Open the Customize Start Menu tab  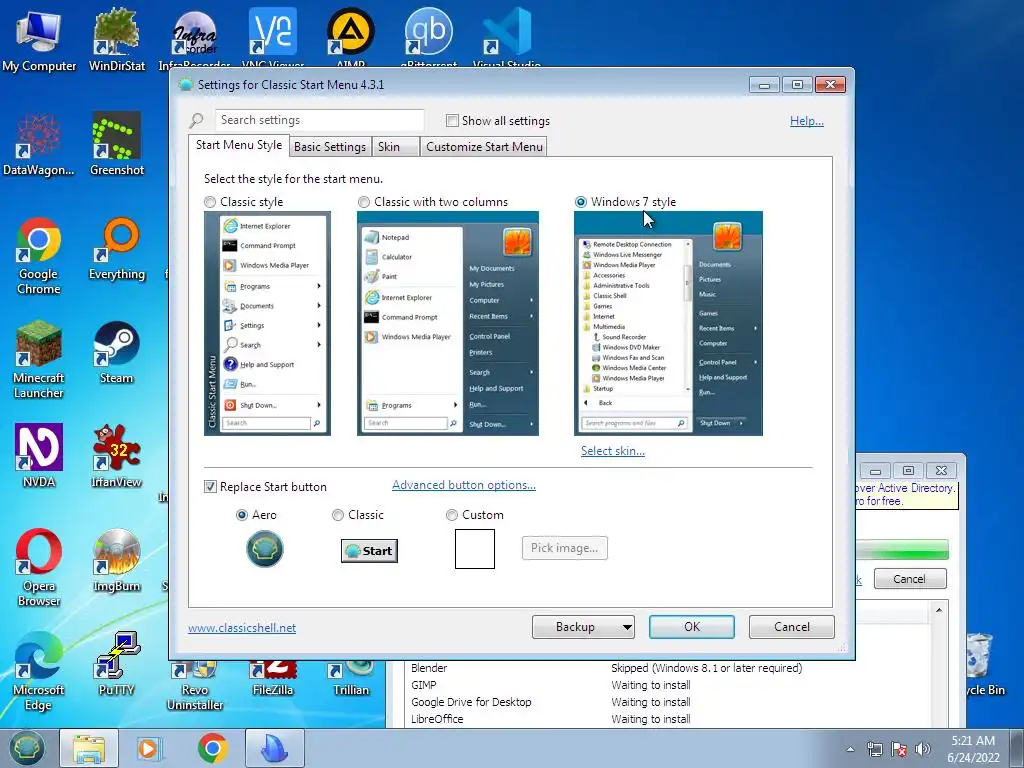(x=485, y=147)
